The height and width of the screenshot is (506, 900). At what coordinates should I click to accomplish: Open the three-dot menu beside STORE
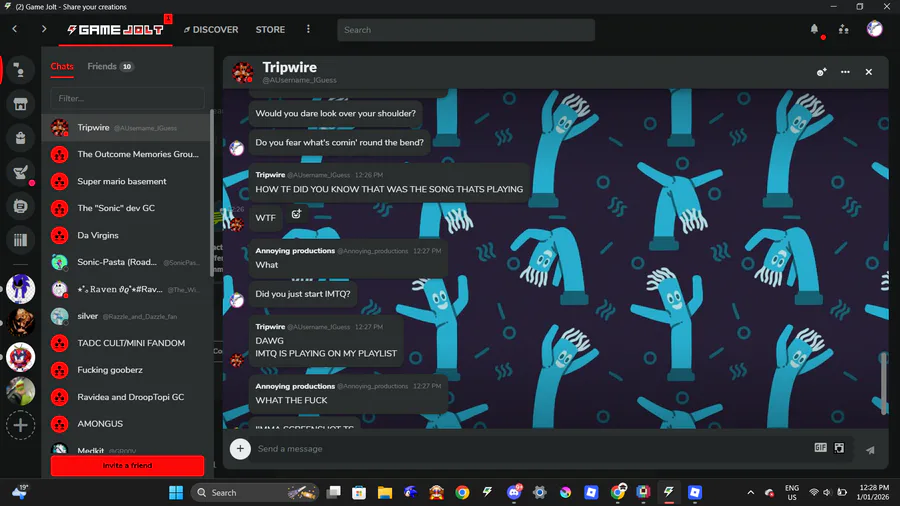coord(308,29)
